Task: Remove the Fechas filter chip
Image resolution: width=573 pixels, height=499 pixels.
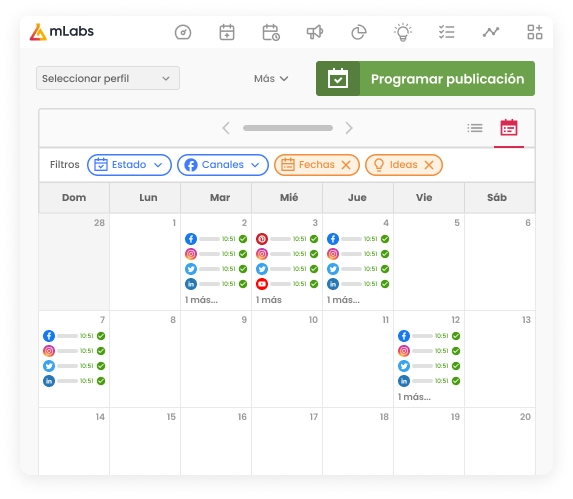Action: 346,165
